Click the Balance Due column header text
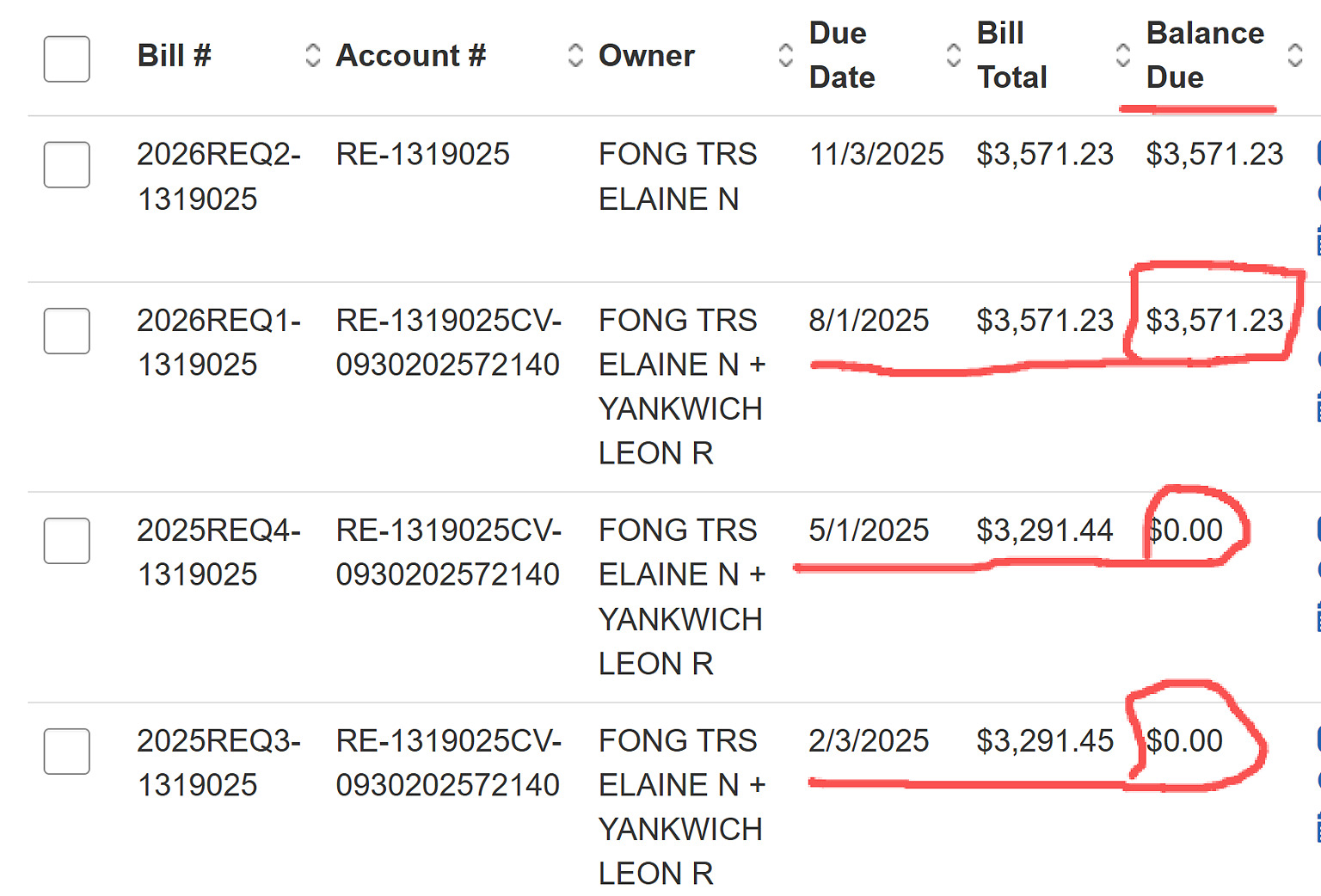The height and width of the screenshot is (896, 1321). pyautogui.click(x=1204, y=56)
